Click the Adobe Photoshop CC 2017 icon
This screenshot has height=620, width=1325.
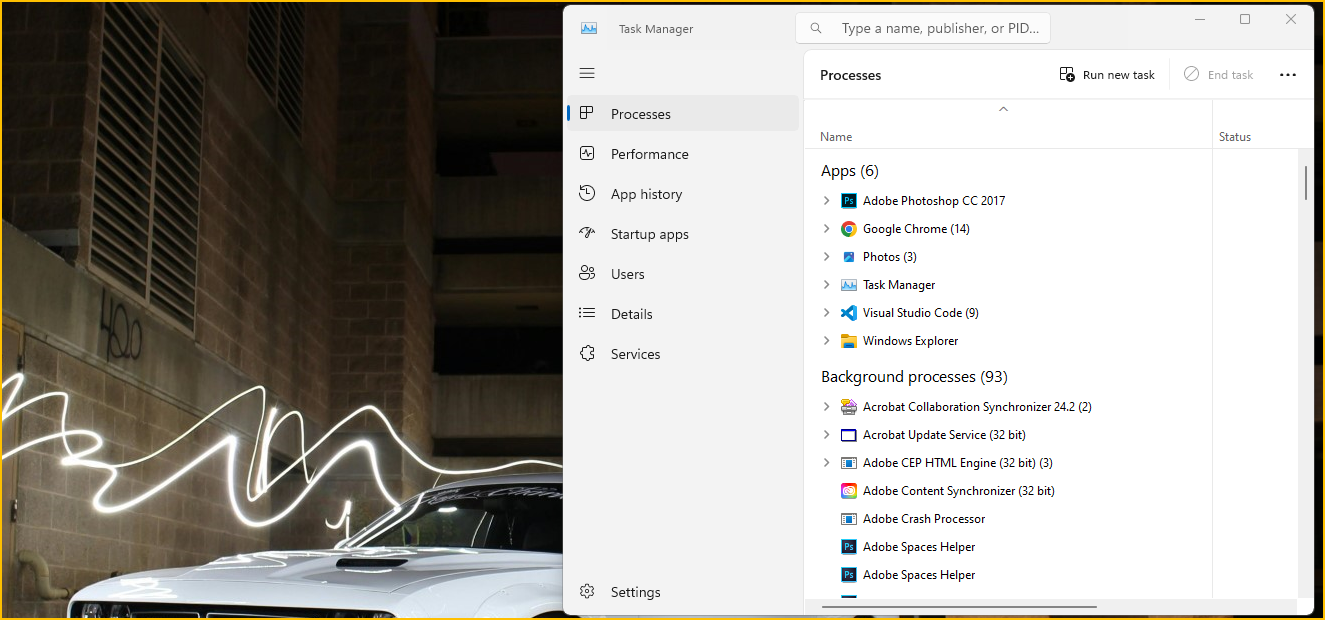(849, 201)
